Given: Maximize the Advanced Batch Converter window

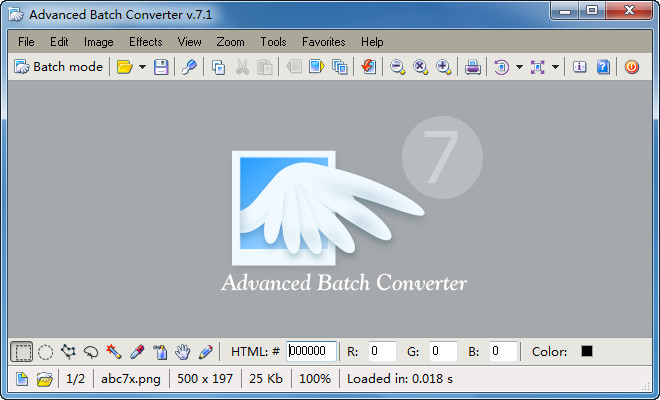Looking at the screenshot, I should point(592,11).
